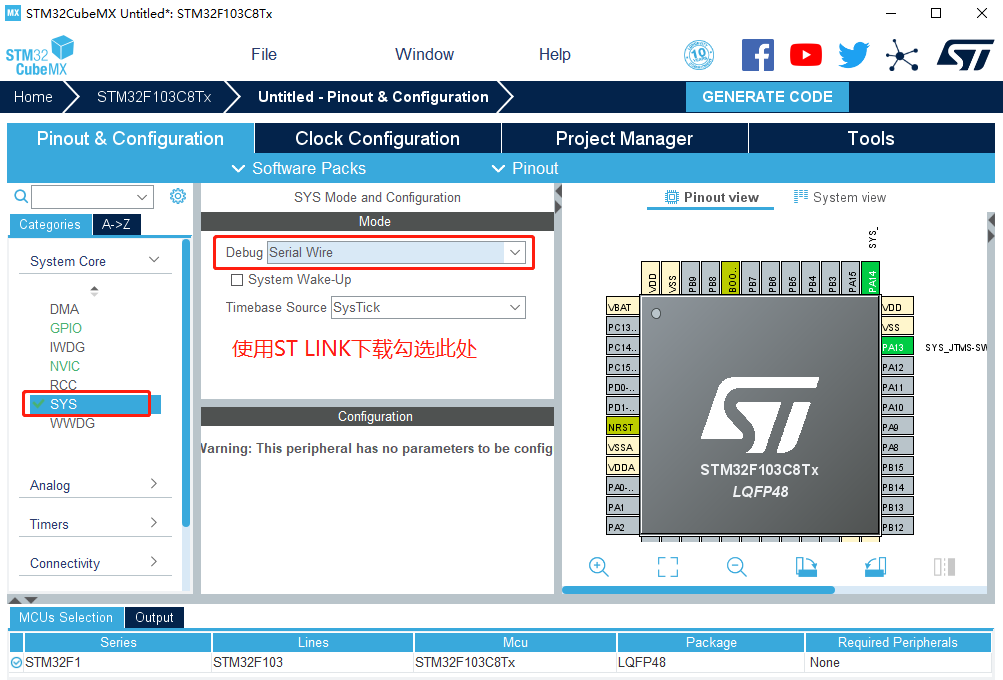Open the categories settings gear icon

coord(178,196)
